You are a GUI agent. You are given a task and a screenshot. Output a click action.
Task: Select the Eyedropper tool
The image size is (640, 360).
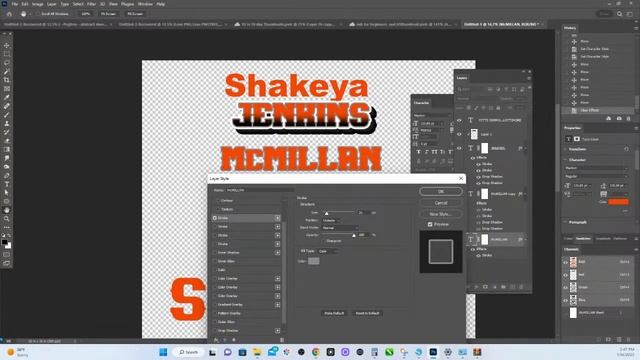click(x=7, y=97)
